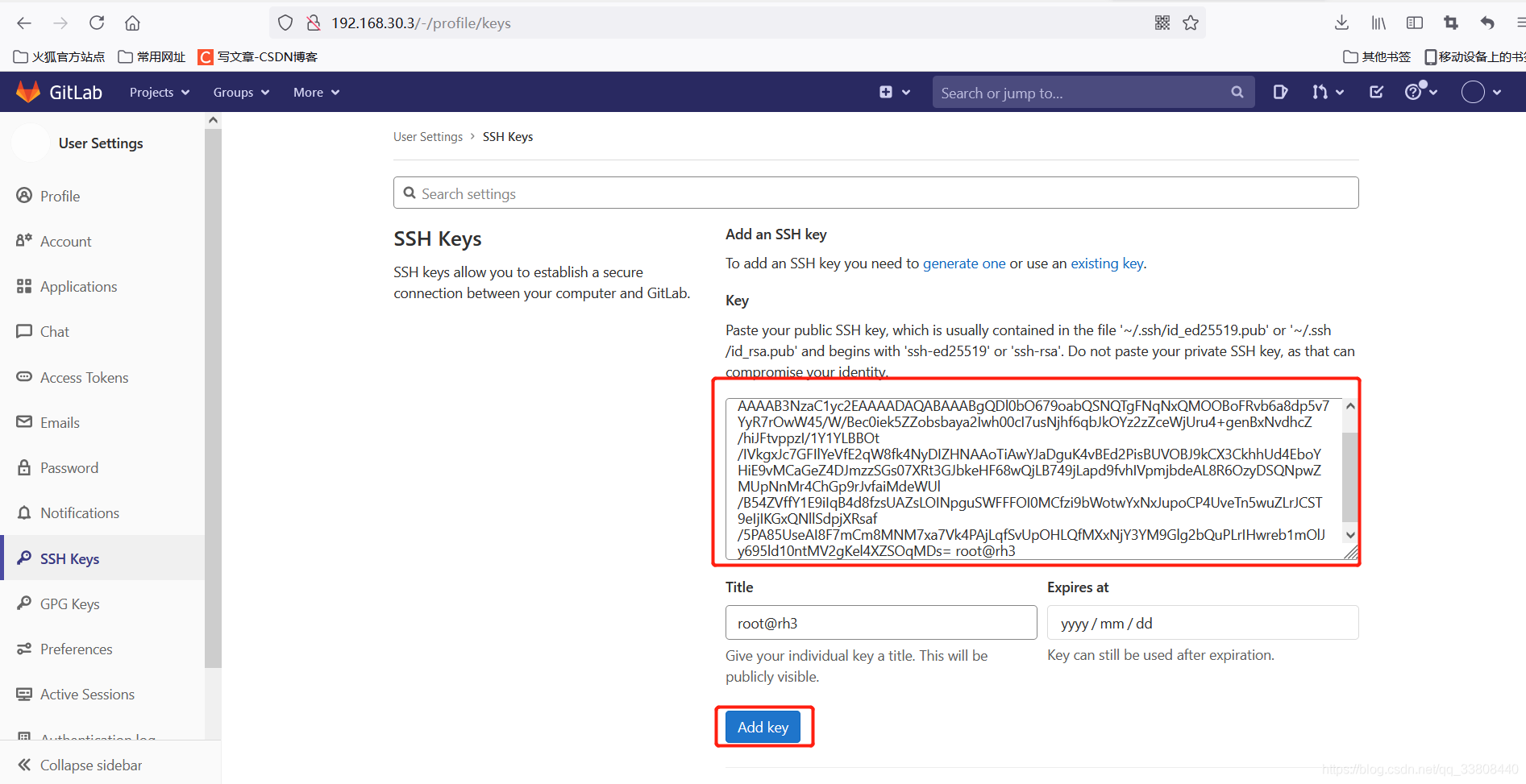Click Collapse sidebar
Screen dimensions: 1526x784
91,765
